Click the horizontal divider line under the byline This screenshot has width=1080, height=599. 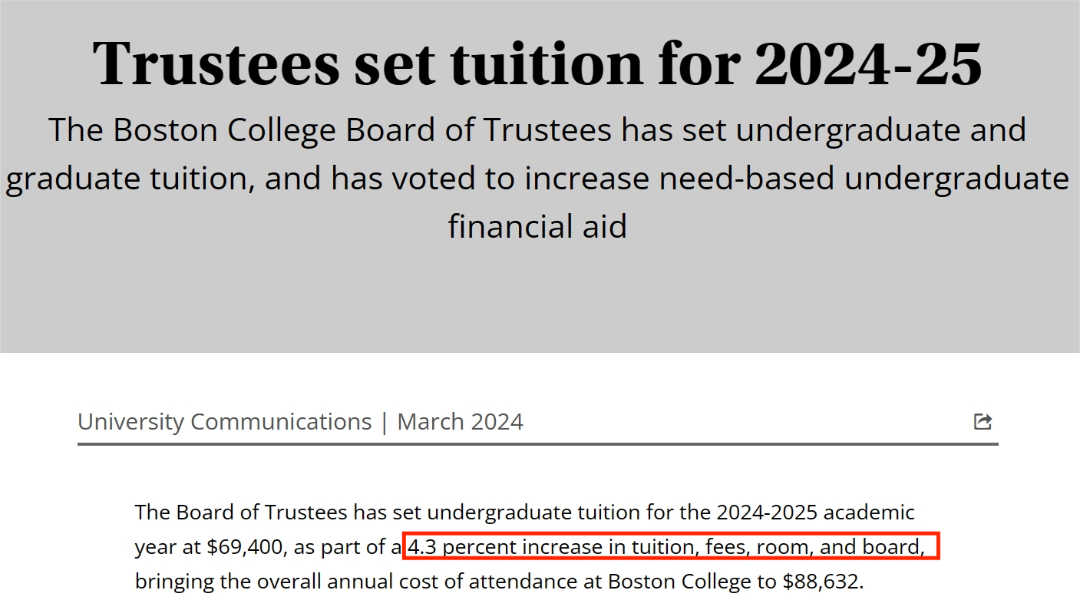pyautogui.click(x=538, y=445)
